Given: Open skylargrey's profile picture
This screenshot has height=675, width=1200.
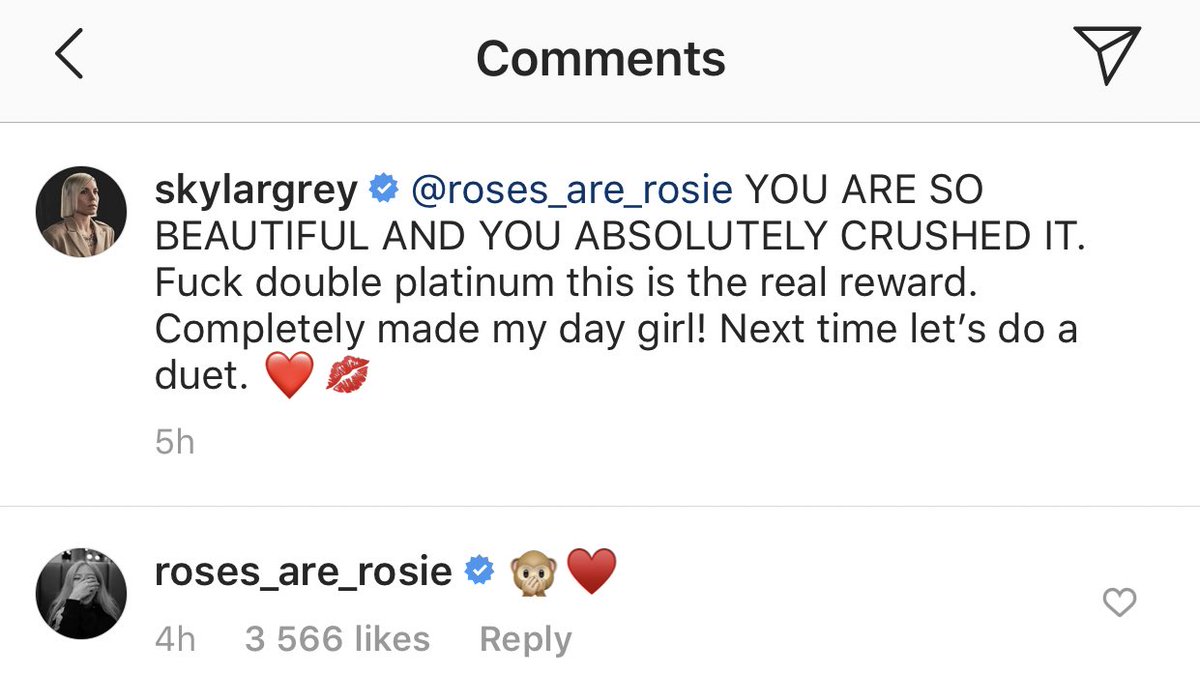Looking at the screenshot, I should click(81, 212).
